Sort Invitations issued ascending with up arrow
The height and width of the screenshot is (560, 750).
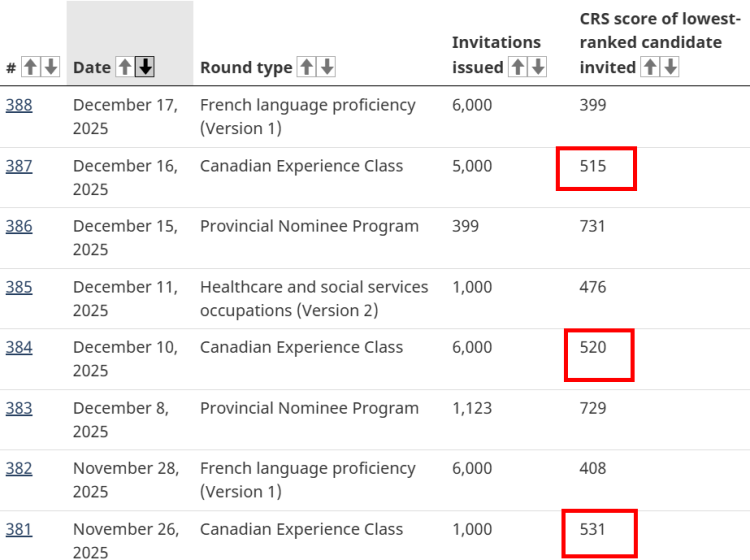pyautogui.click(x=519, y=67)
